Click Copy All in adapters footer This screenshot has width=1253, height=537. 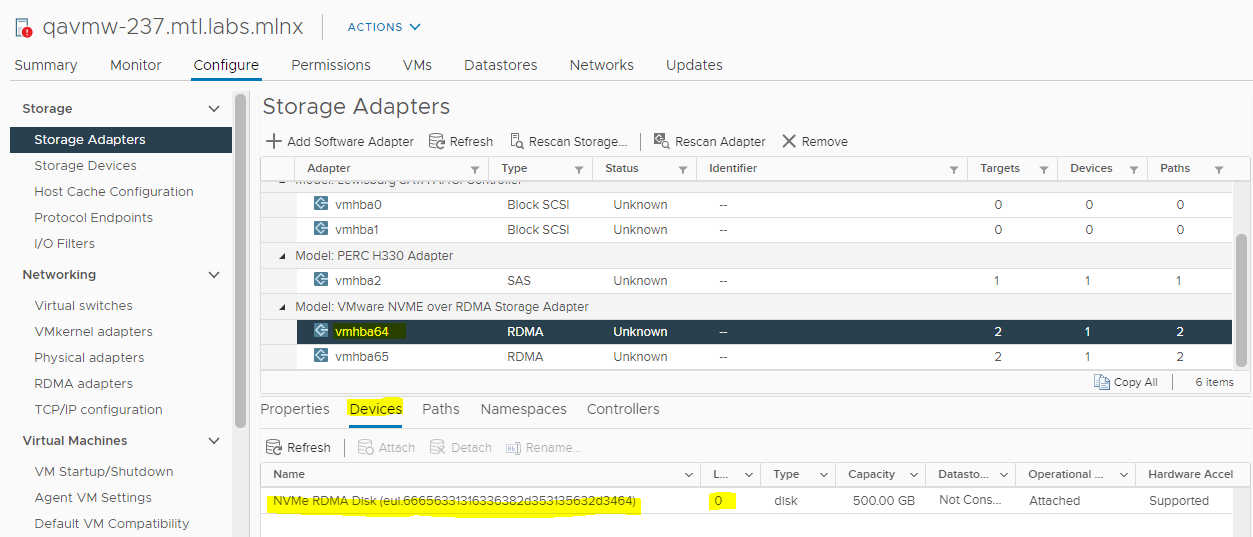[1126, 382]
